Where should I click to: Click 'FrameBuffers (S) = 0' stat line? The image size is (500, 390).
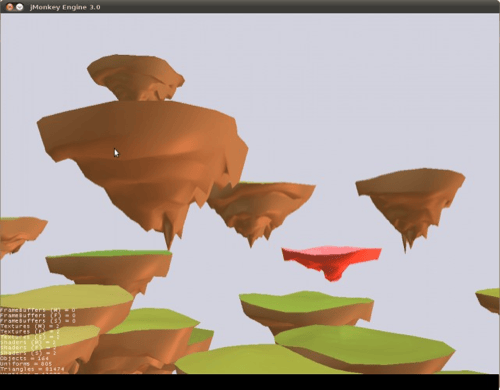(x=38, y=321)
